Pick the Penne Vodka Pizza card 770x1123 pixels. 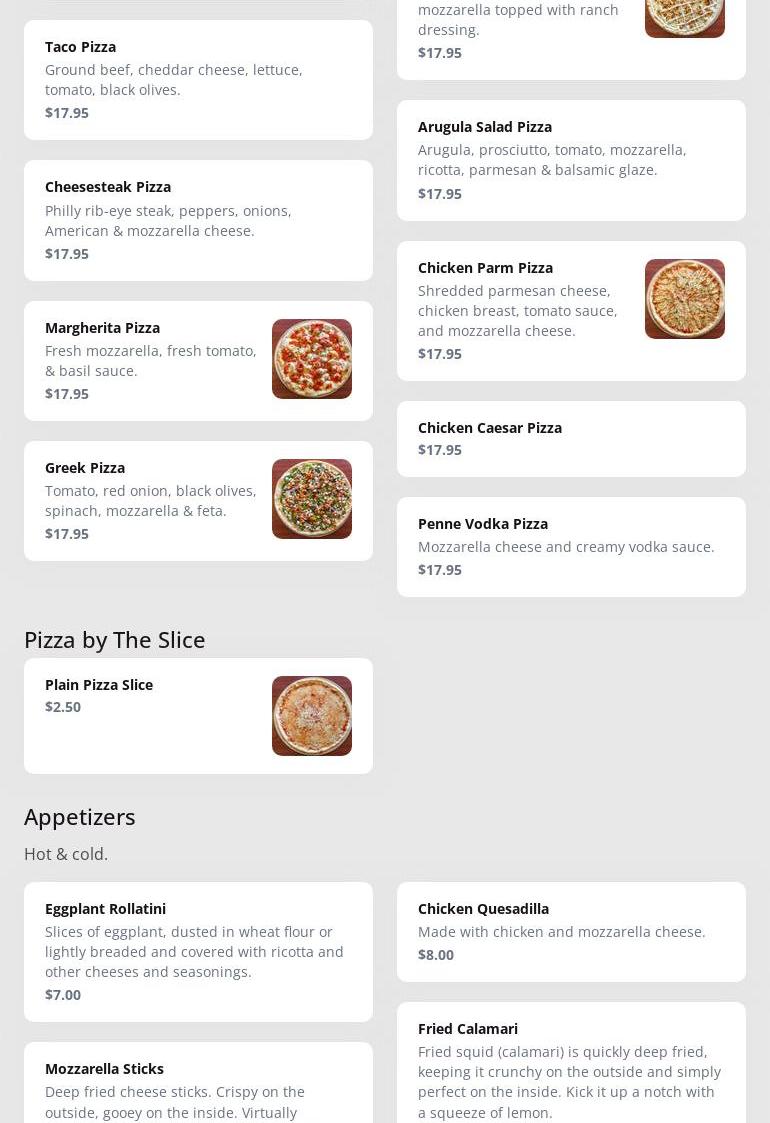[571, 547]
